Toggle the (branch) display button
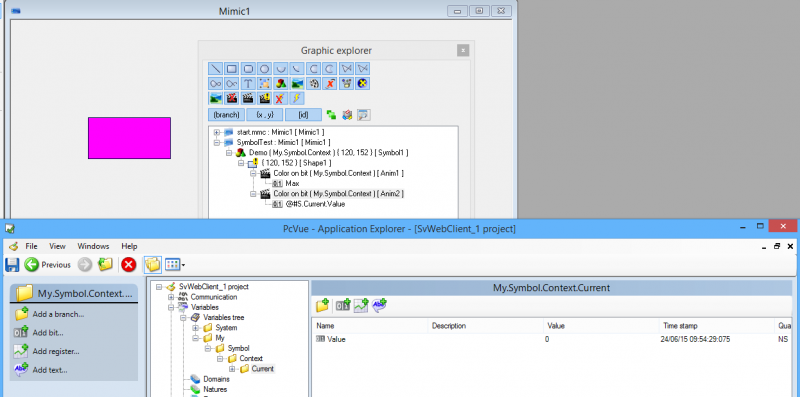Image resolution: width=800 pixels, height=397 pixels. 227,115
